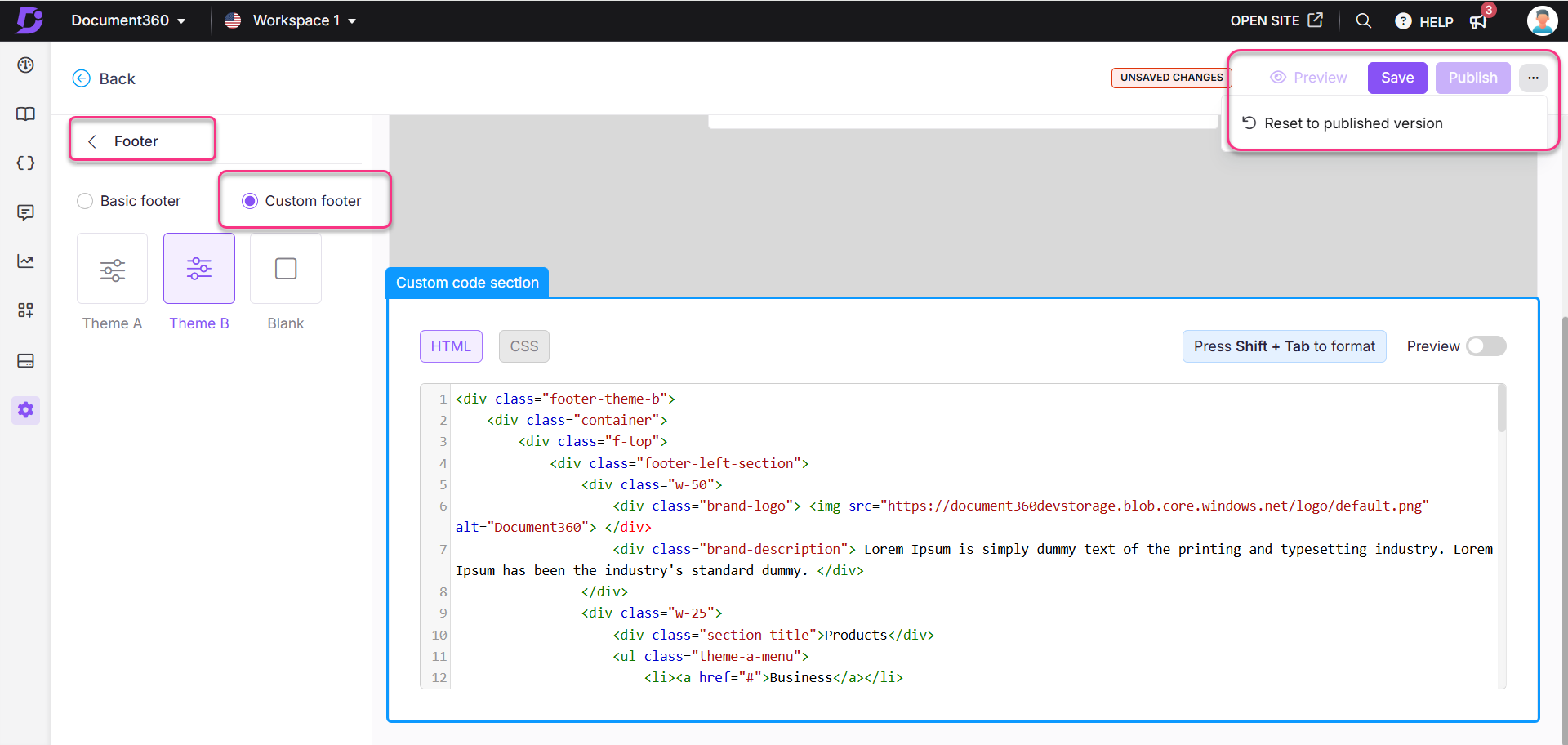1568x745 pixels.
Task: Click the "theme-a-menu" ul code line
Action: (710, 656)
